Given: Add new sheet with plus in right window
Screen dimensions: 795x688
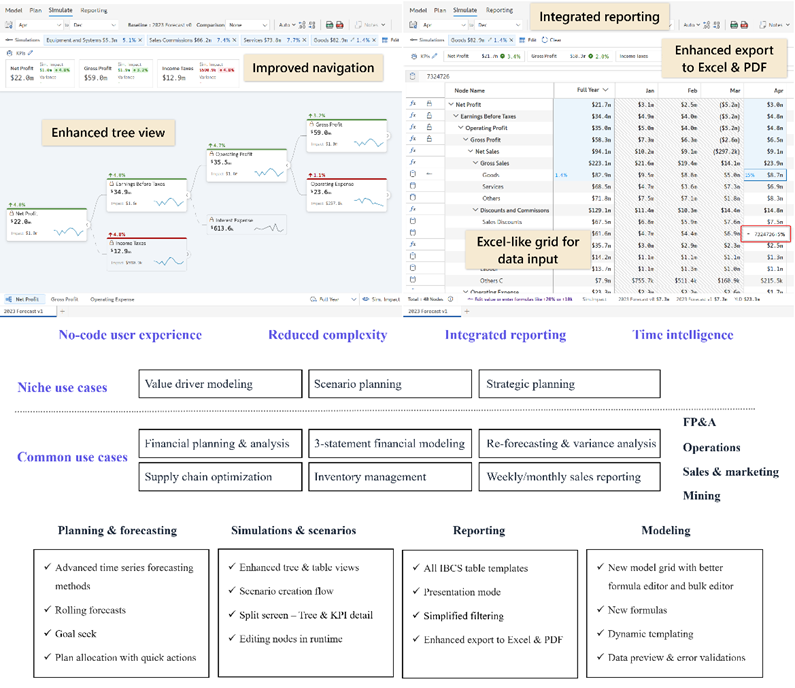Looking at the screenshot, I should point(467,311).
